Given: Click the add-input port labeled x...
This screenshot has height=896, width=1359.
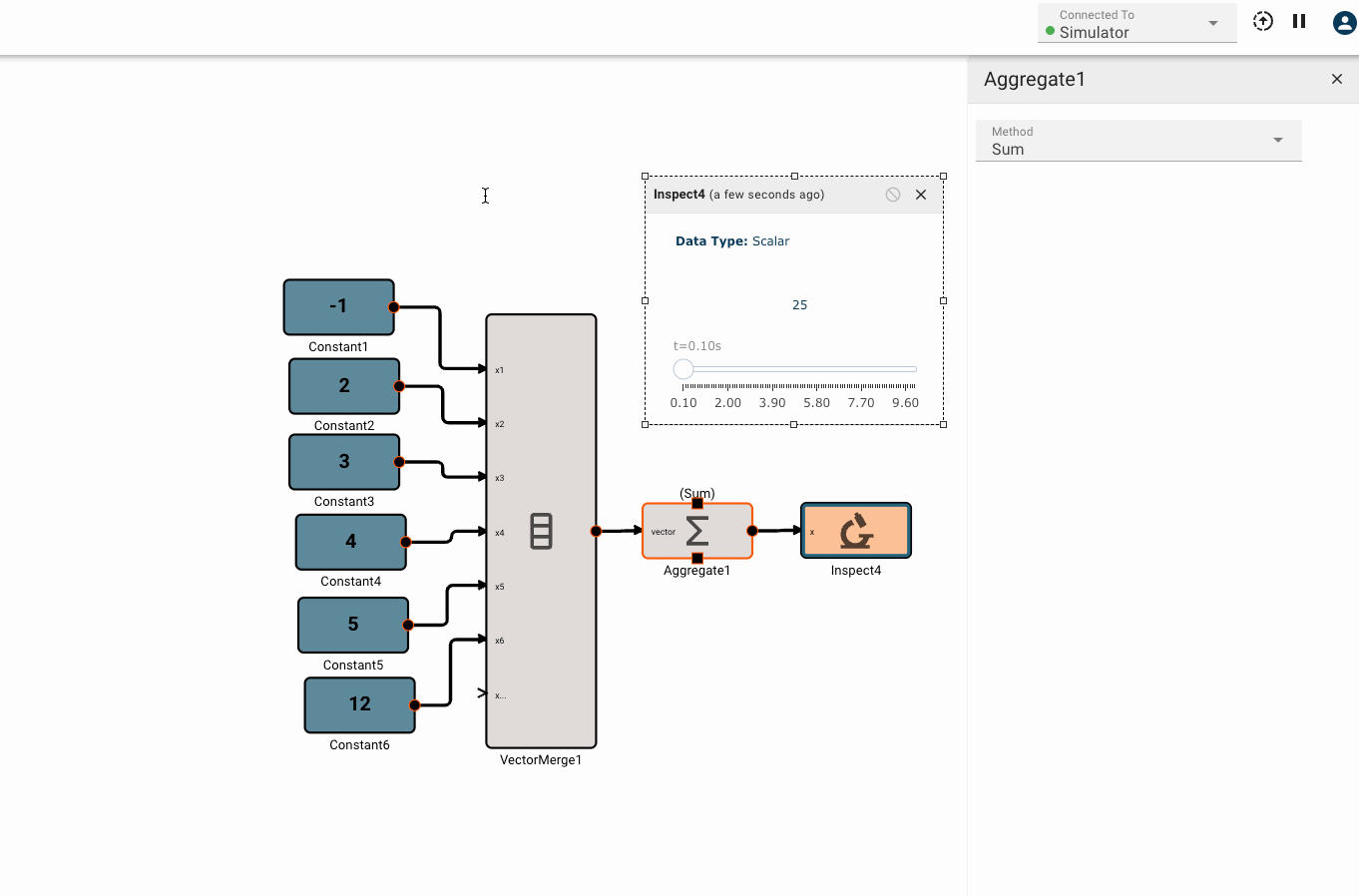Looking at the screenshot, I should point(500,695).
